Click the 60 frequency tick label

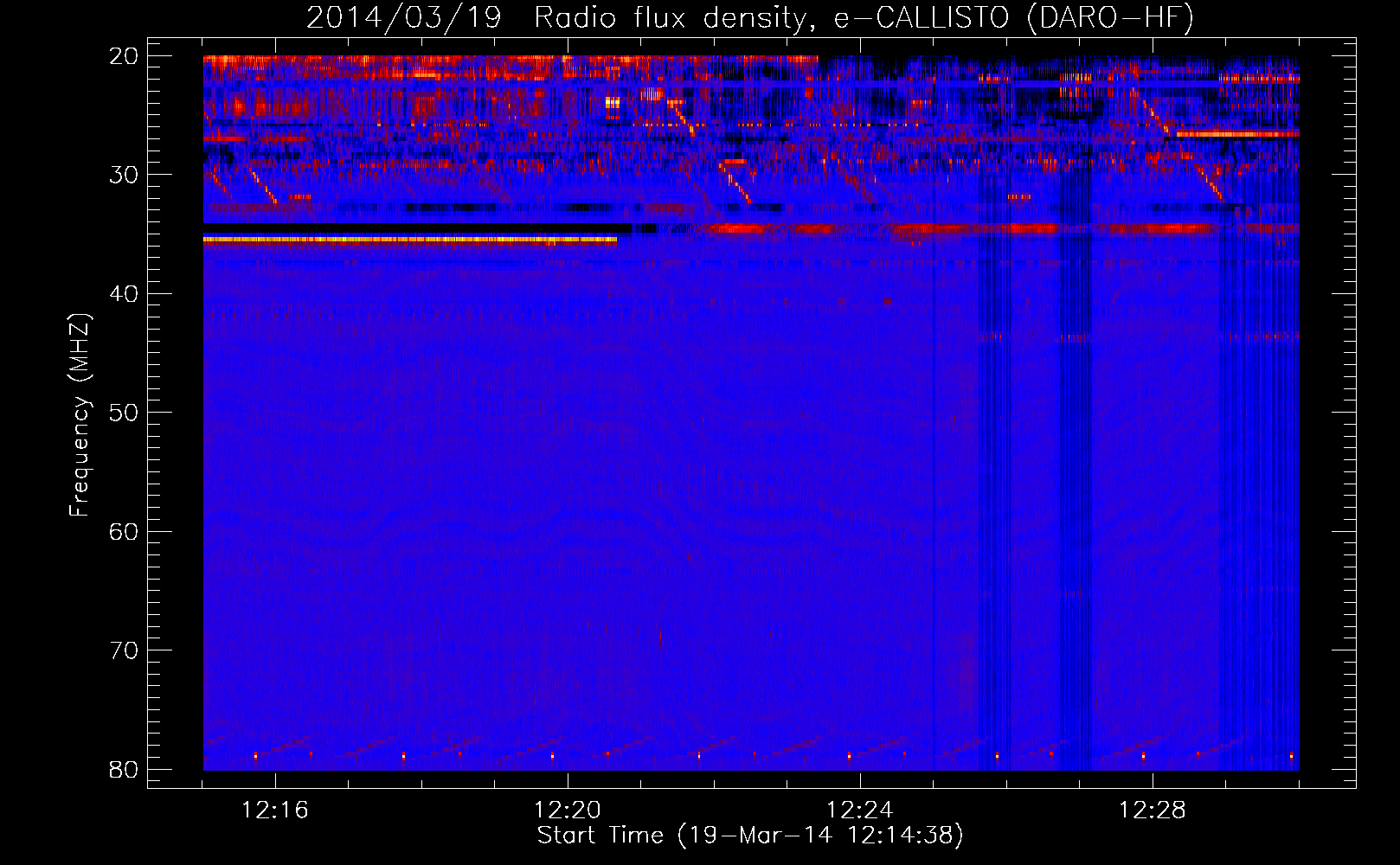coord(125,531)
